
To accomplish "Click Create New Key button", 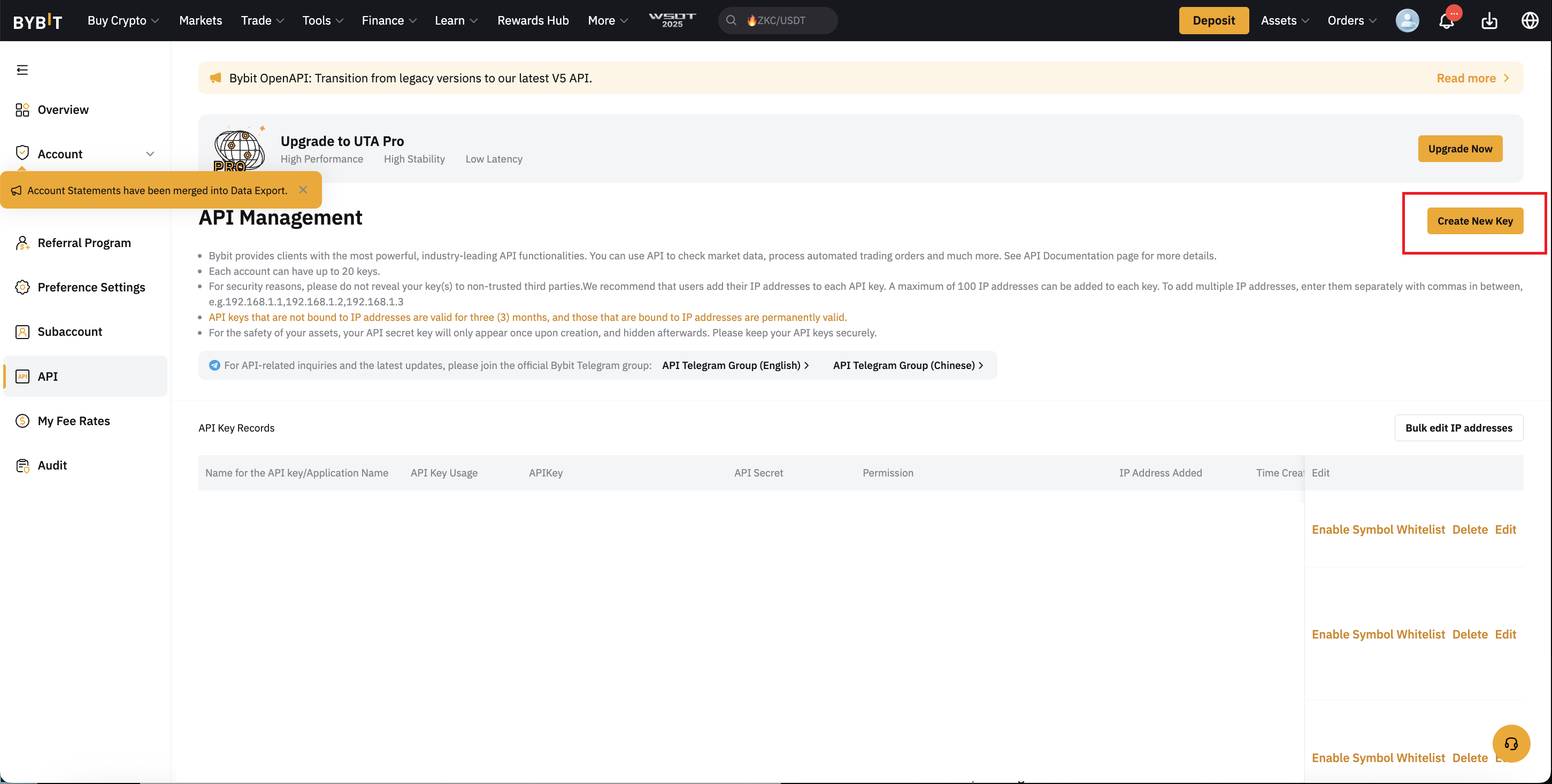I will (x=1474, y=220).
